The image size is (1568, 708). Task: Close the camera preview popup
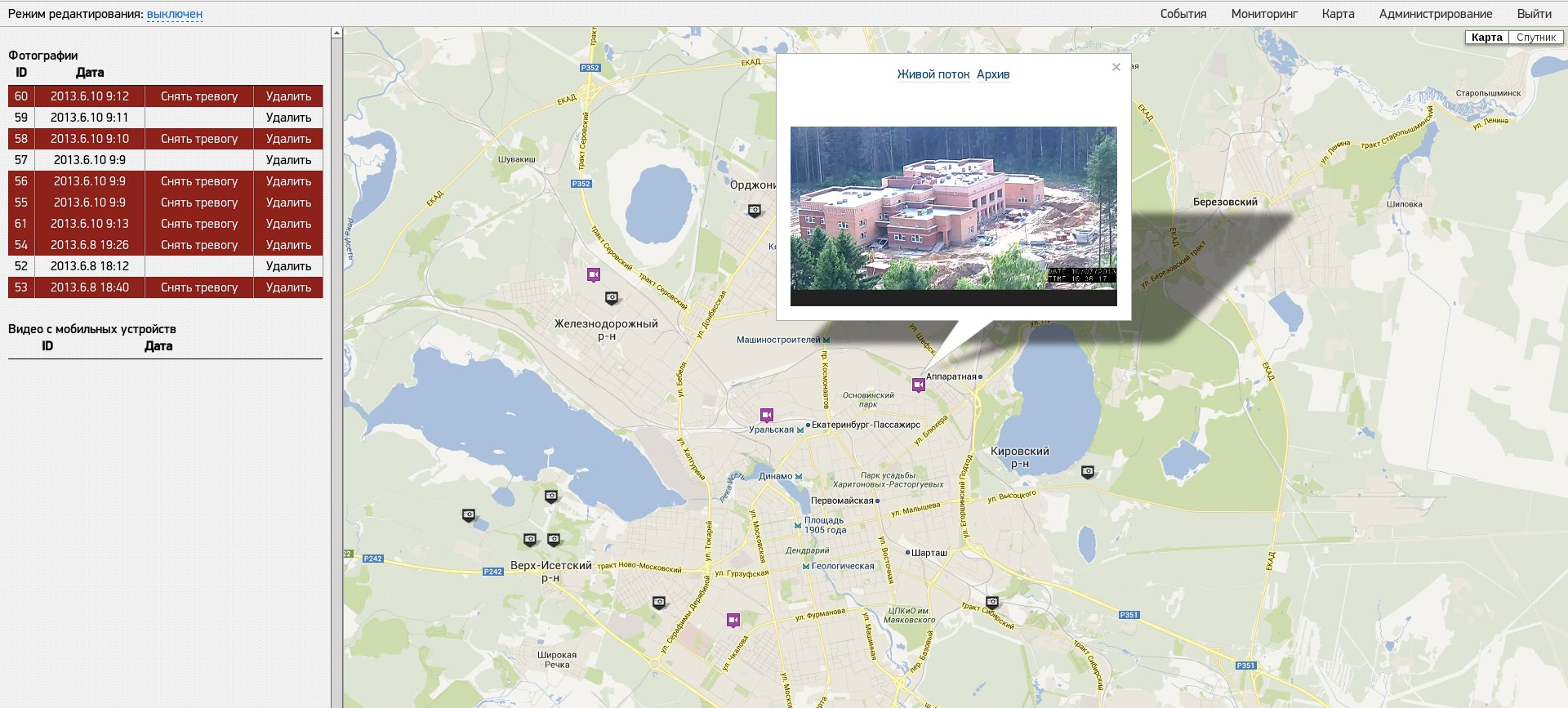[1116, 67]
